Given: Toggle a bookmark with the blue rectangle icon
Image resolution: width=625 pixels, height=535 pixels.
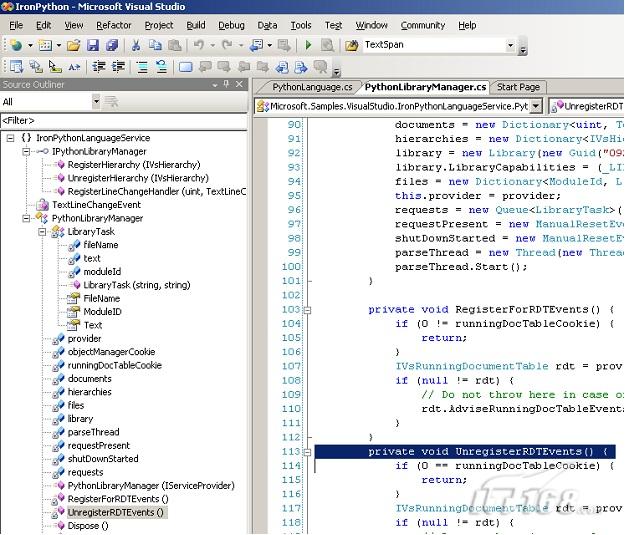Looking at the screenshot, I should pos(185,67).
